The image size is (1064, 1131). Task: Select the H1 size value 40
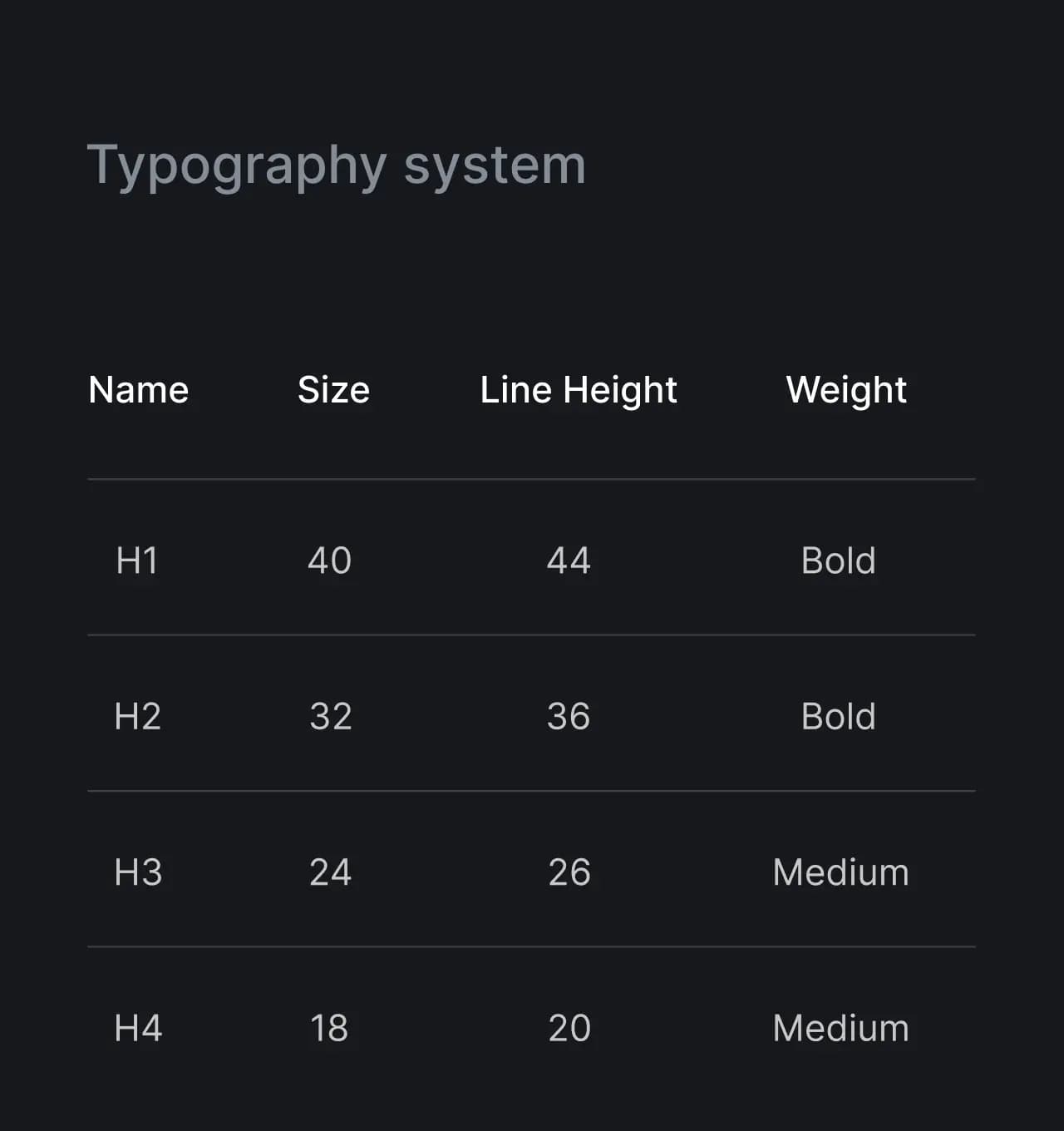coord(330,561)
